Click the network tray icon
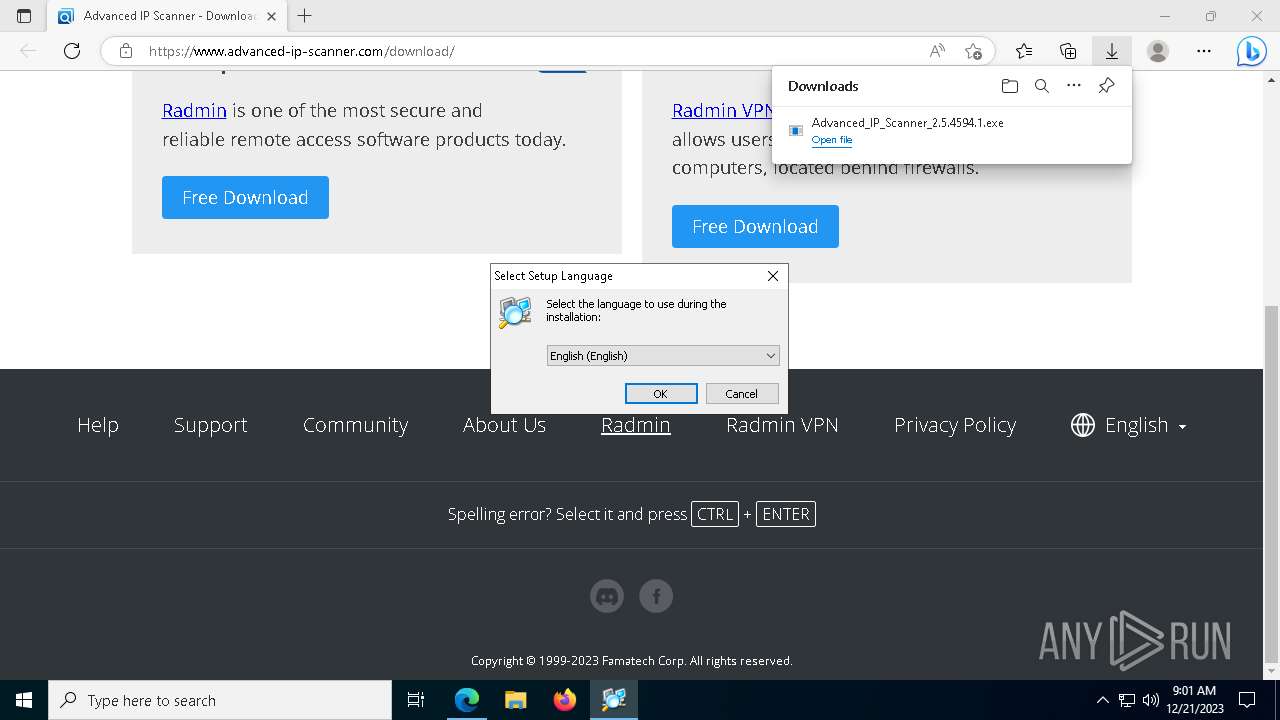1280x720 pixels. (x=1127, y=700)
